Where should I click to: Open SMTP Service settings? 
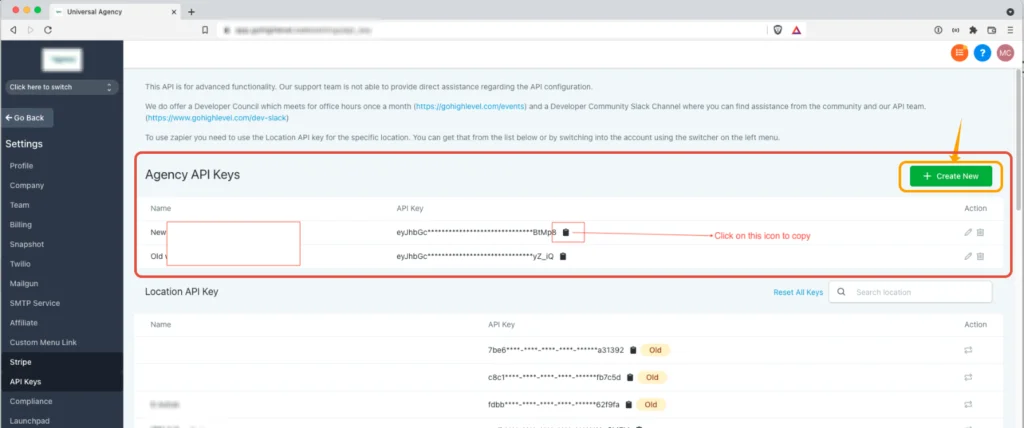pyautogui.click(x=35, y=303)
